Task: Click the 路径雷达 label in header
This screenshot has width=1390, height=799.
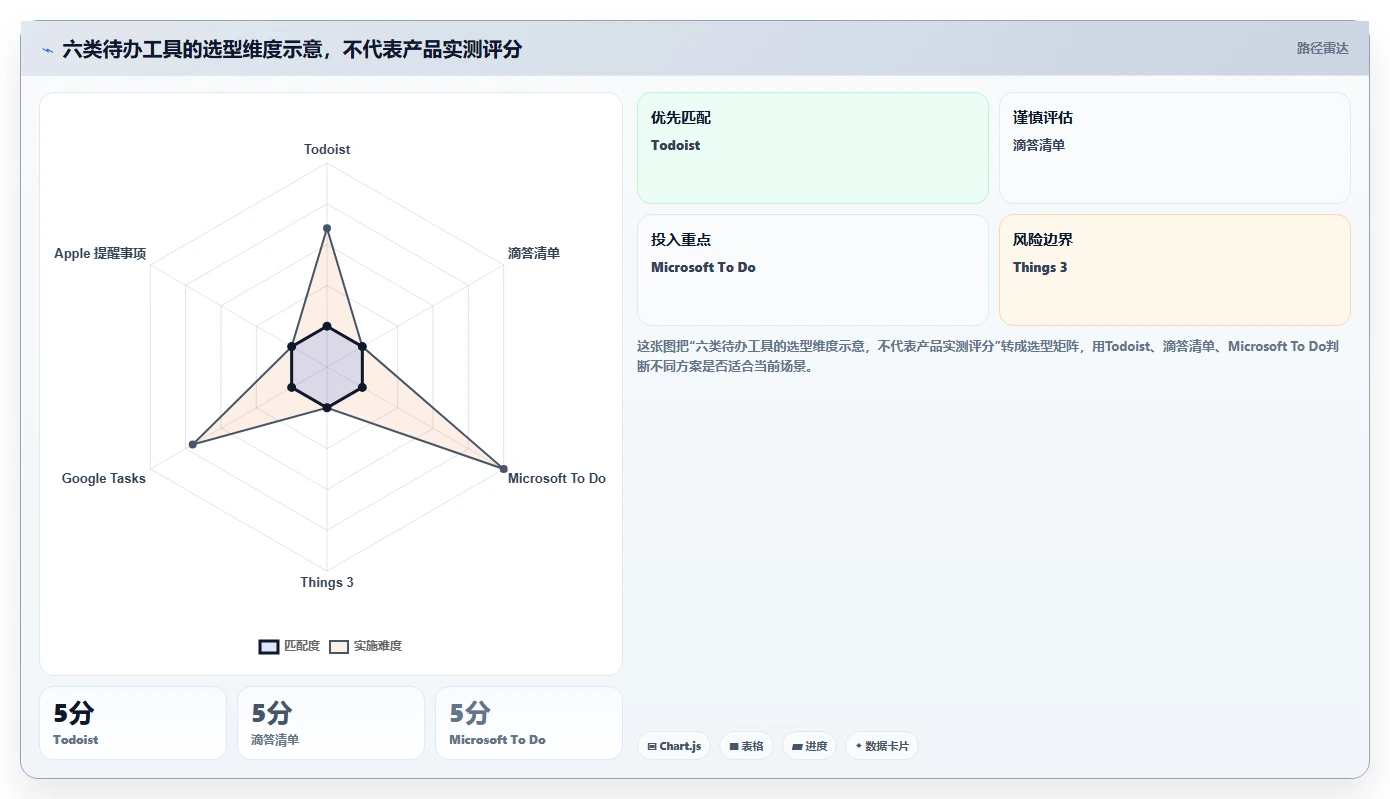Action: [1322, 48]
